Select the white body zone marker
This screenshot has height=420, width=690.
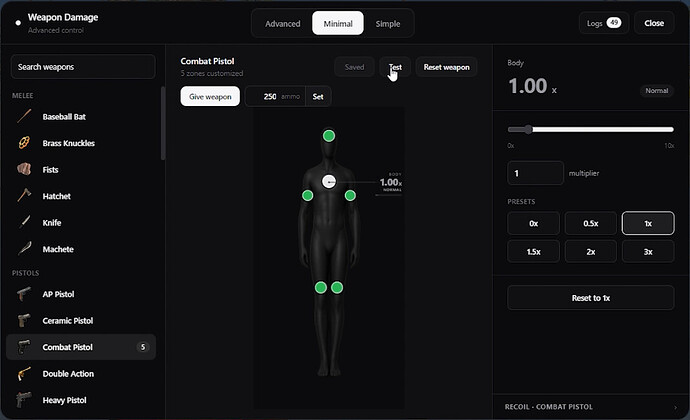[x=329, y=181]
